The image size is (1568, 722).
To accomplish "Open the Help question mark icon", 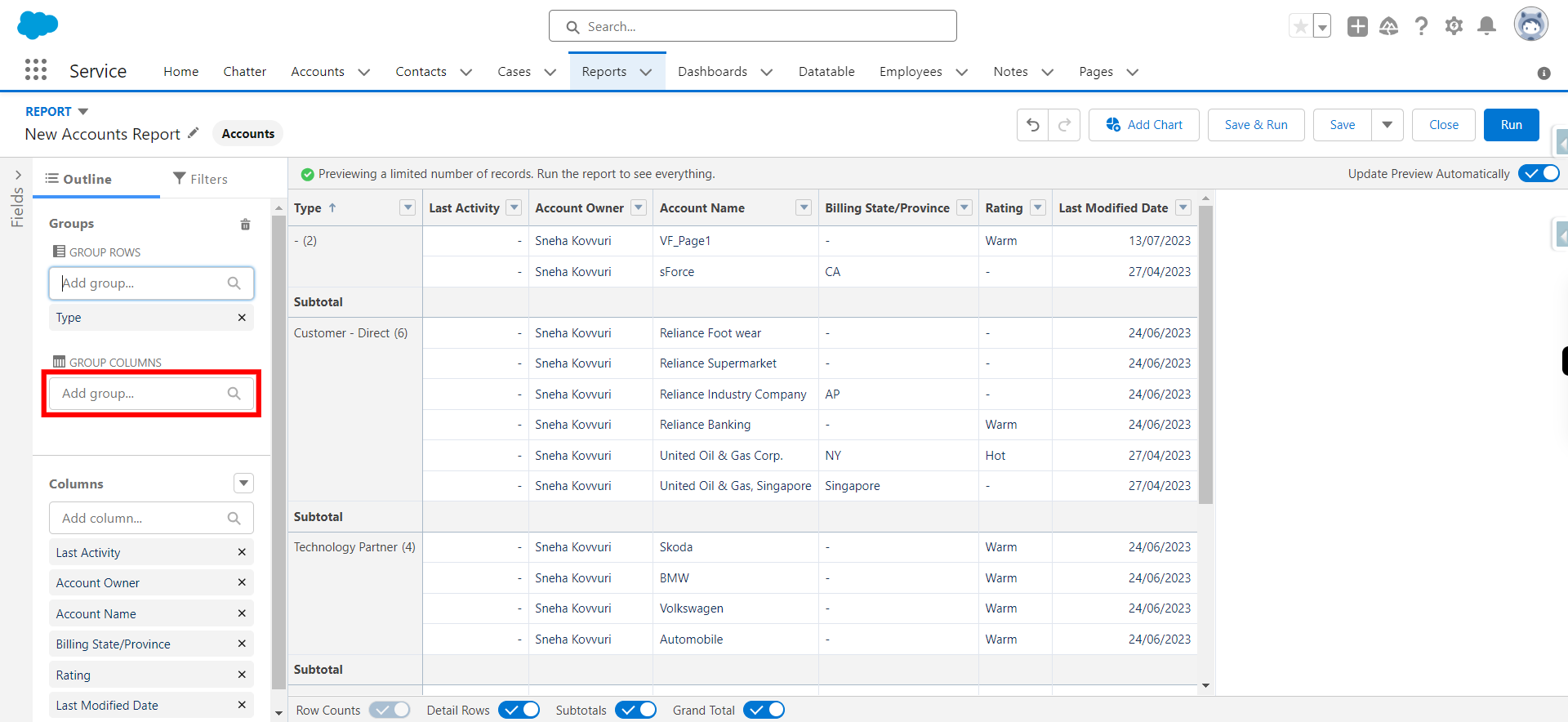I will click(x=1421, y=26).
